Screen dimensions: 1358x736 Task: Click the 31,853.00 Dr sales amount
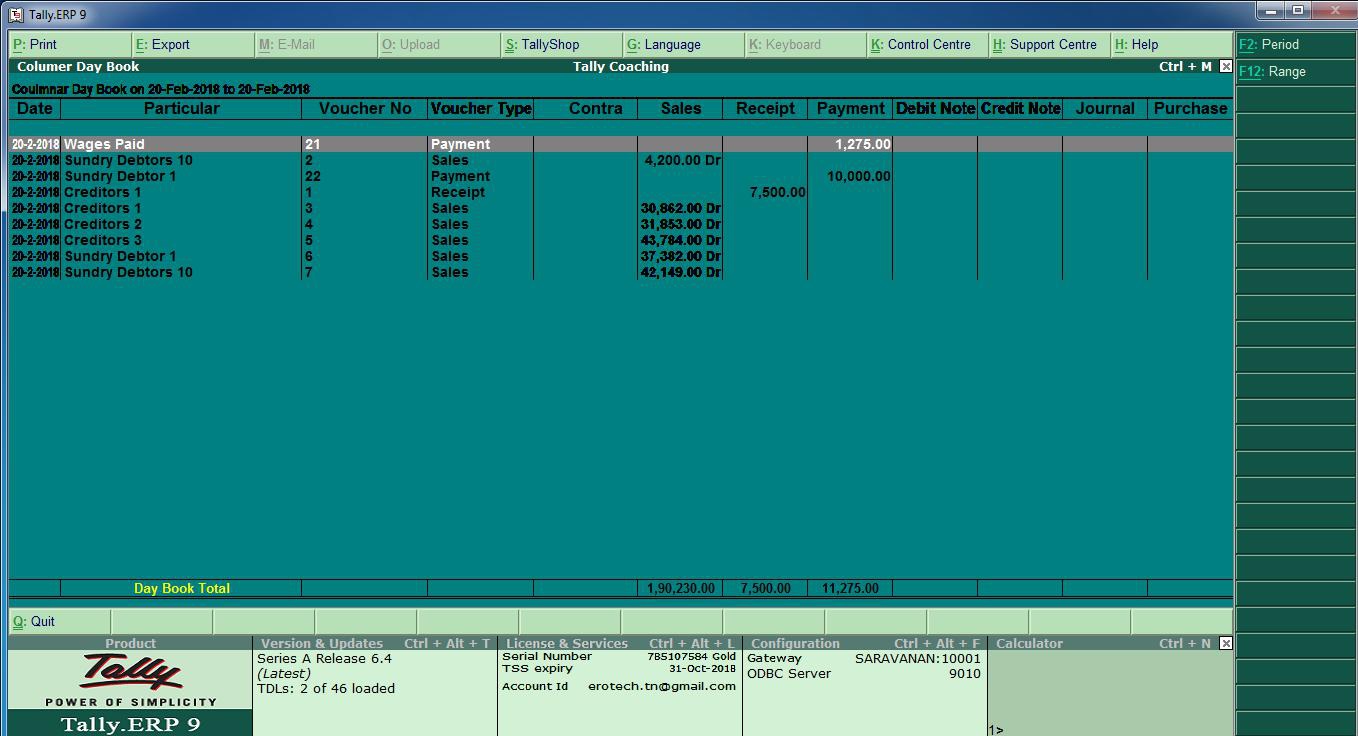click(681, 224)
